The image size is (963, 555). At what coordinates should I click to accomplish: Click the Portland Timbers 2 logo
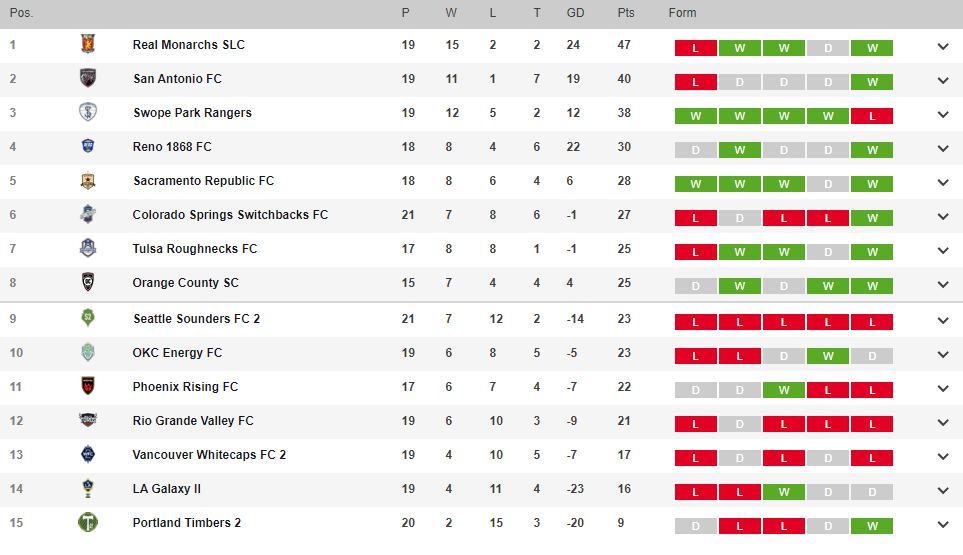[x=88, y=522]
